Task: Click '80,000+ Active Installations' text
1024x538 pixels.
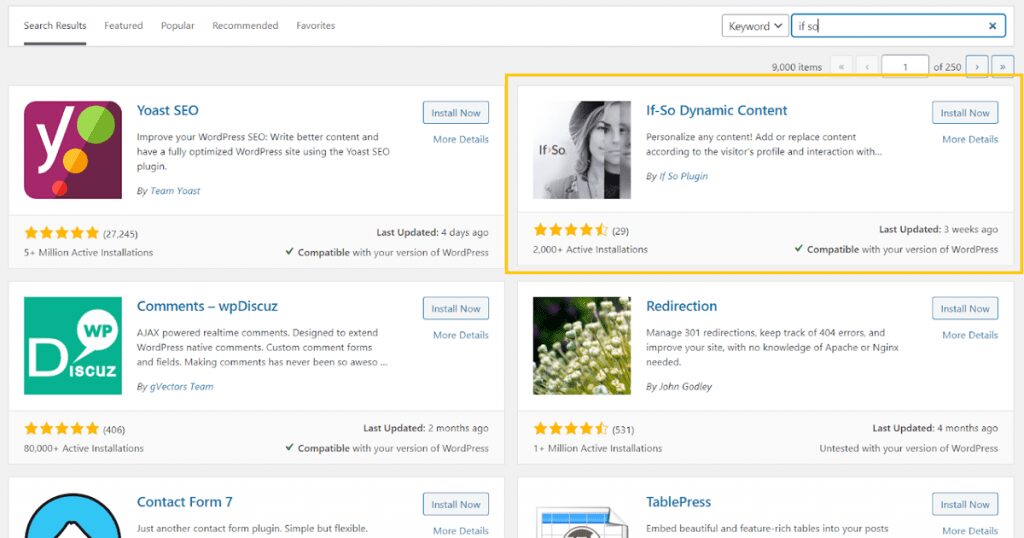Action: 84,448
